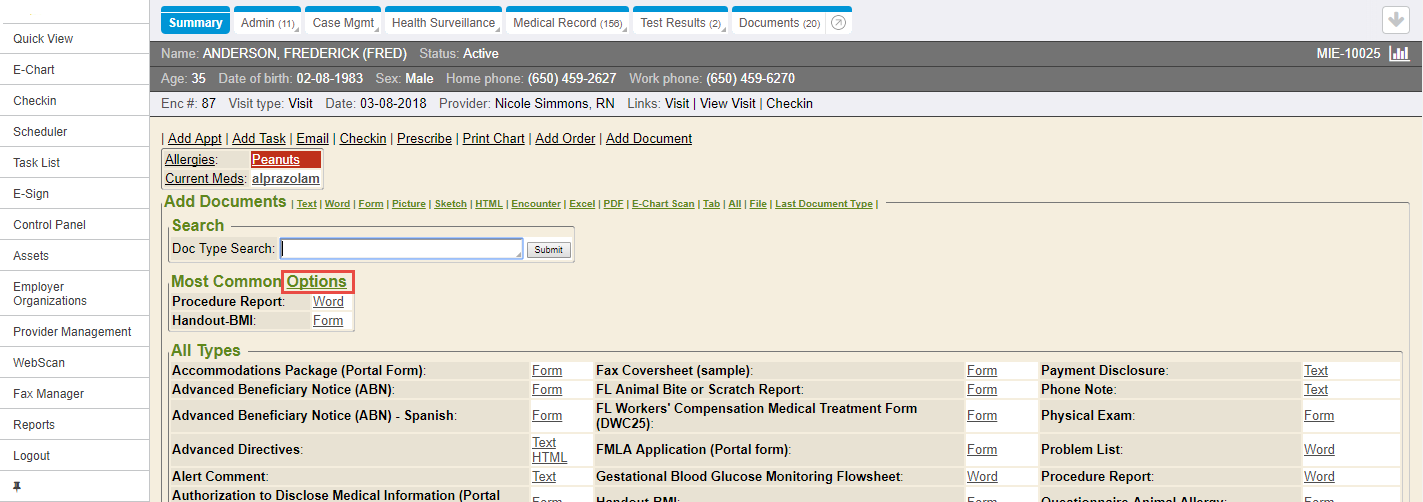
Task: Open Text link for Payment Disclosure
Action: coord(1316,371)
